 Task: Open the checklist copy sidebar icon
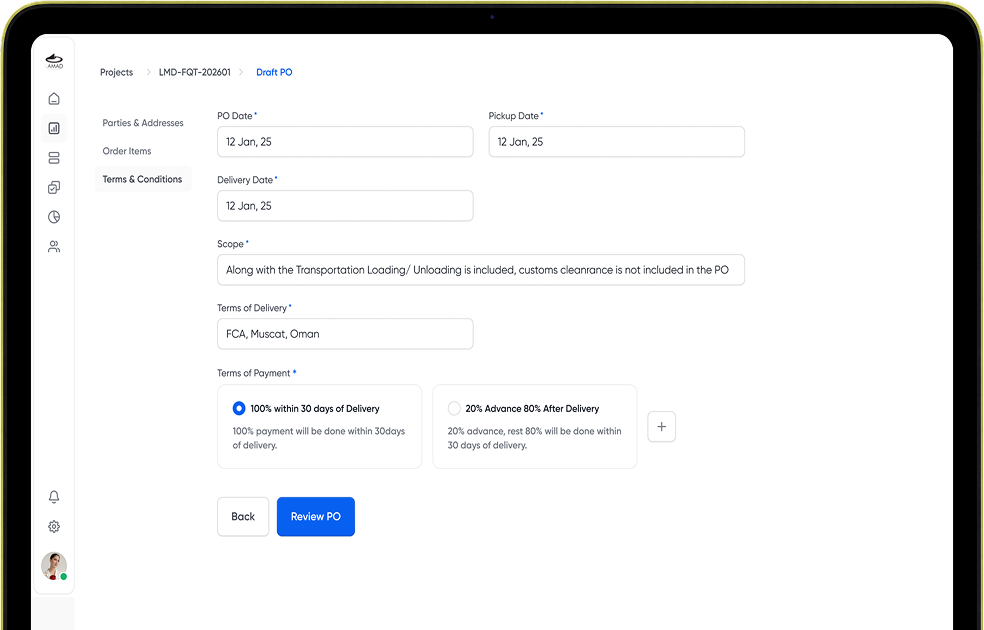(54, 187)
